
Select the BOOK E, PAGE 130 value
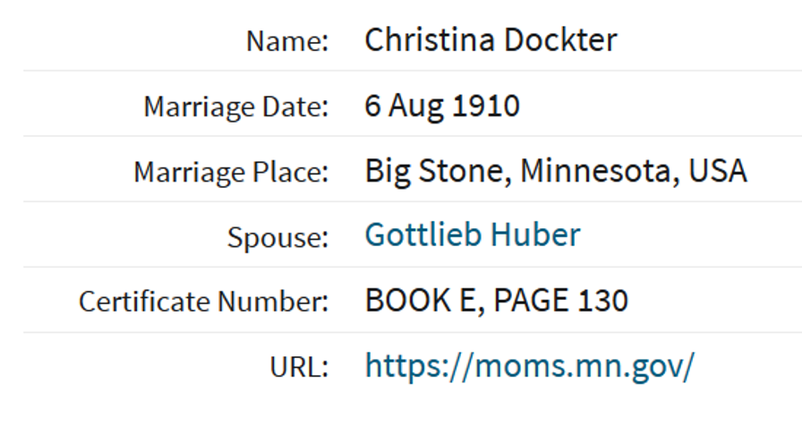(x=496, y=300)
